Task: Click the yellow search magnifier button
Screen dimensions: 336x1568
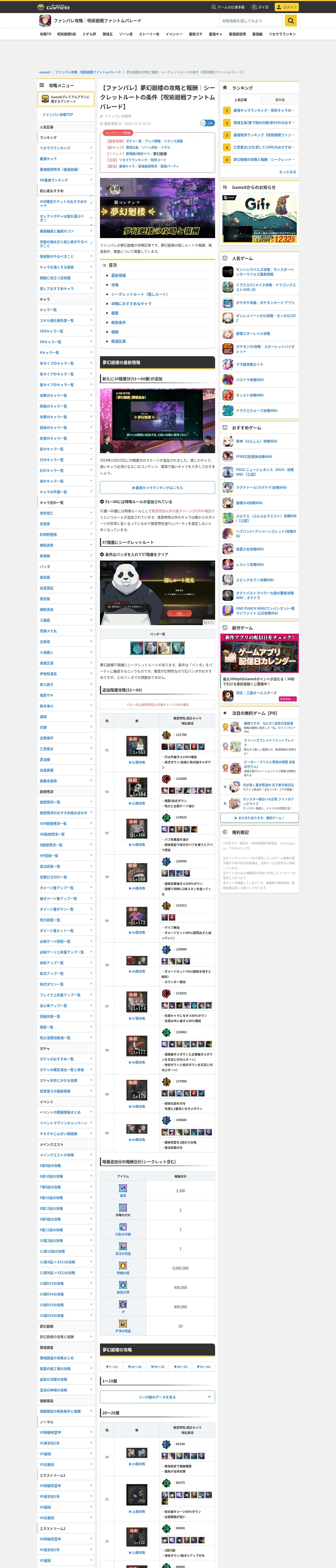Action: click(291, 21)
